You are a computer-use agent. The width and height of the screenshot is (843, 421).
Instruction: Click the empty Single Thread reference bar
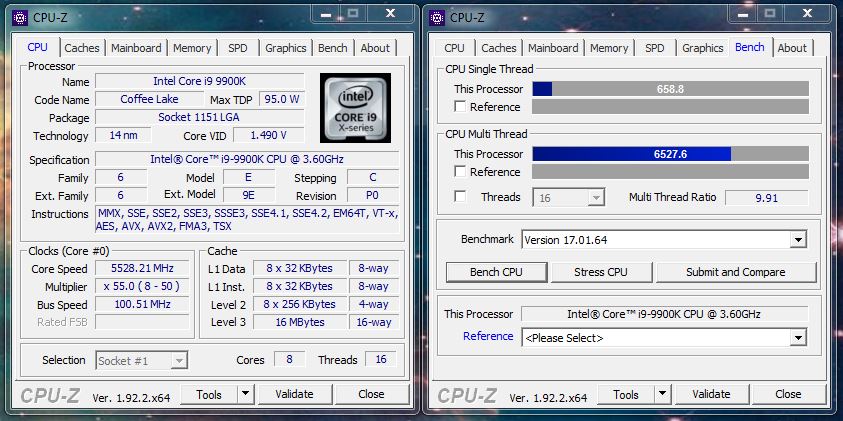(x=670, y=106)
